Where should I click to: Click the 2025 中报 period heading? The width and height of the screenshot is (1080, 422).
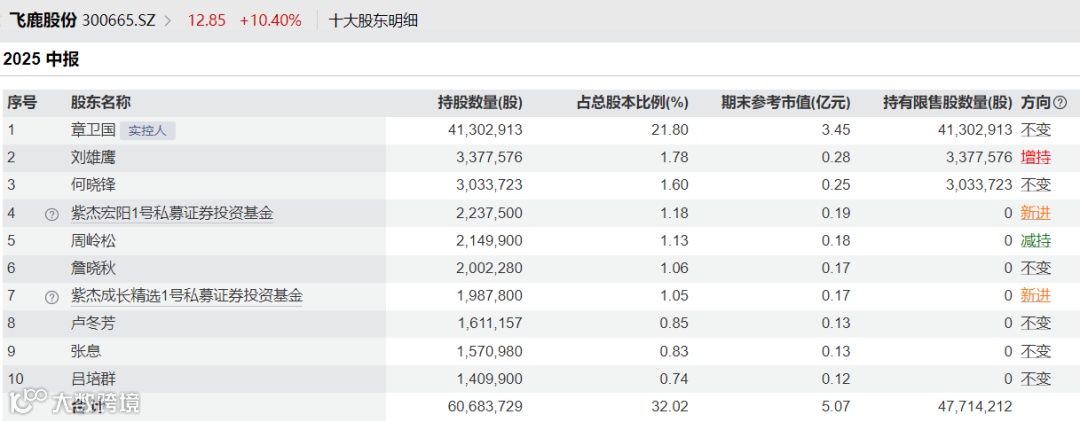click(41, 59)
